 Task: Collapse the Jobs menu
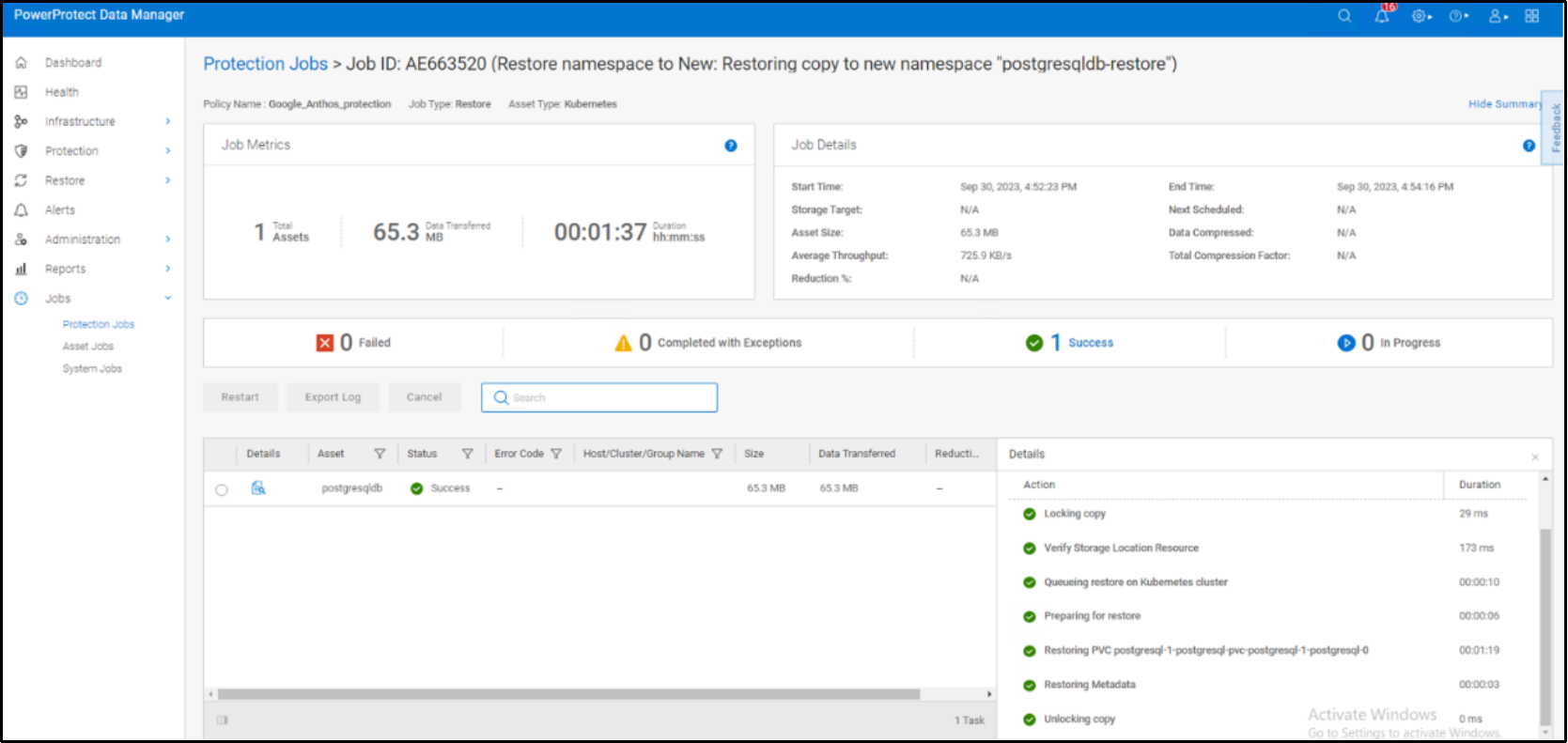[x=168, y=299]
